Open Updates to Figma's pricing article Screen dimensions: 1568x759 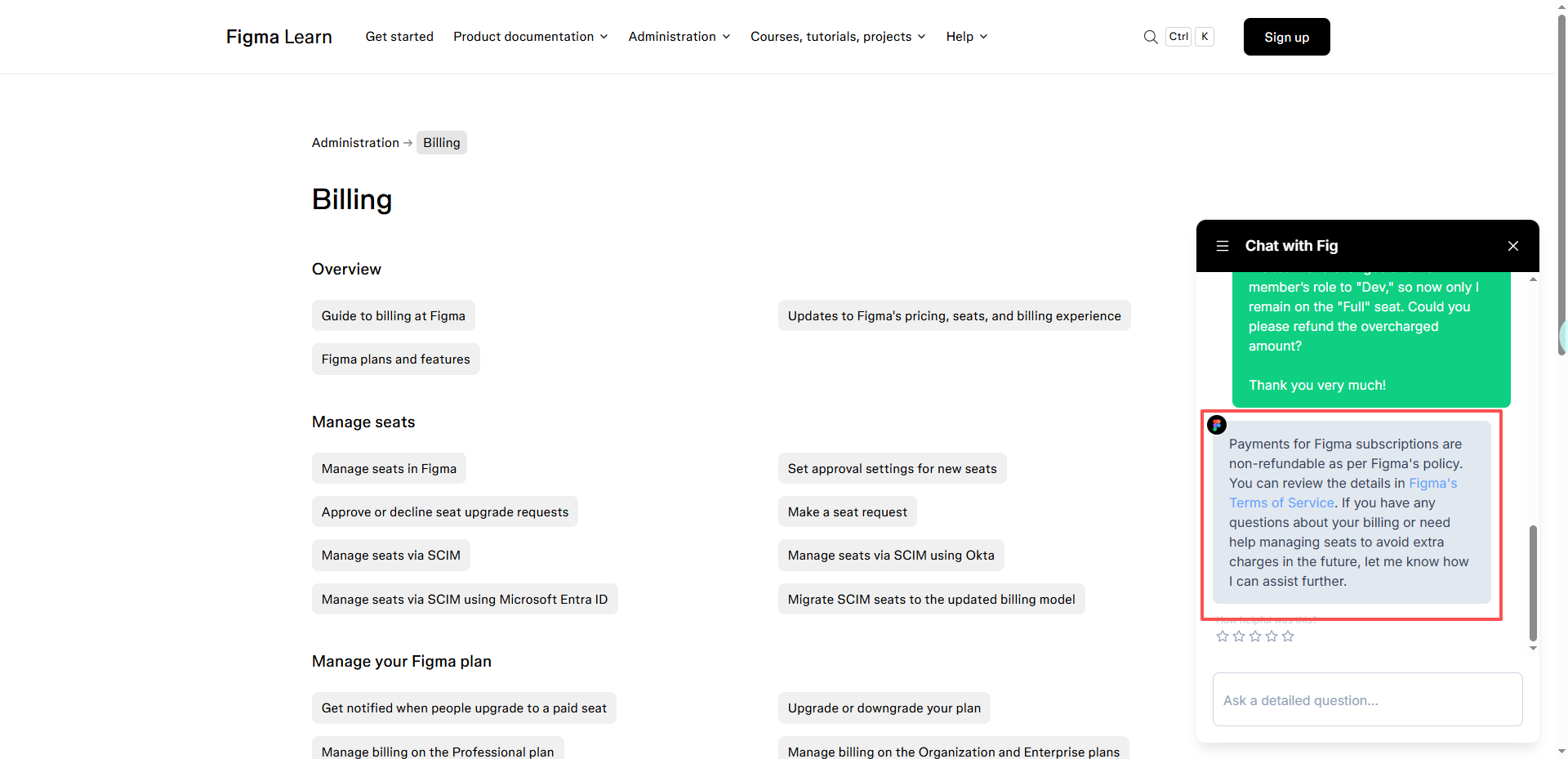tap(954, 316)
